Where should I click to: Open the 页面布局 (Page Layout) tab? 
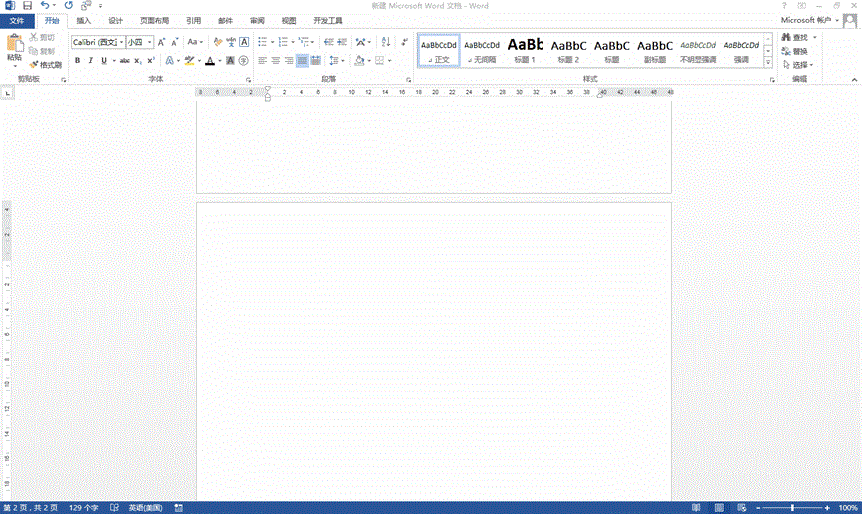pos(154,20)
